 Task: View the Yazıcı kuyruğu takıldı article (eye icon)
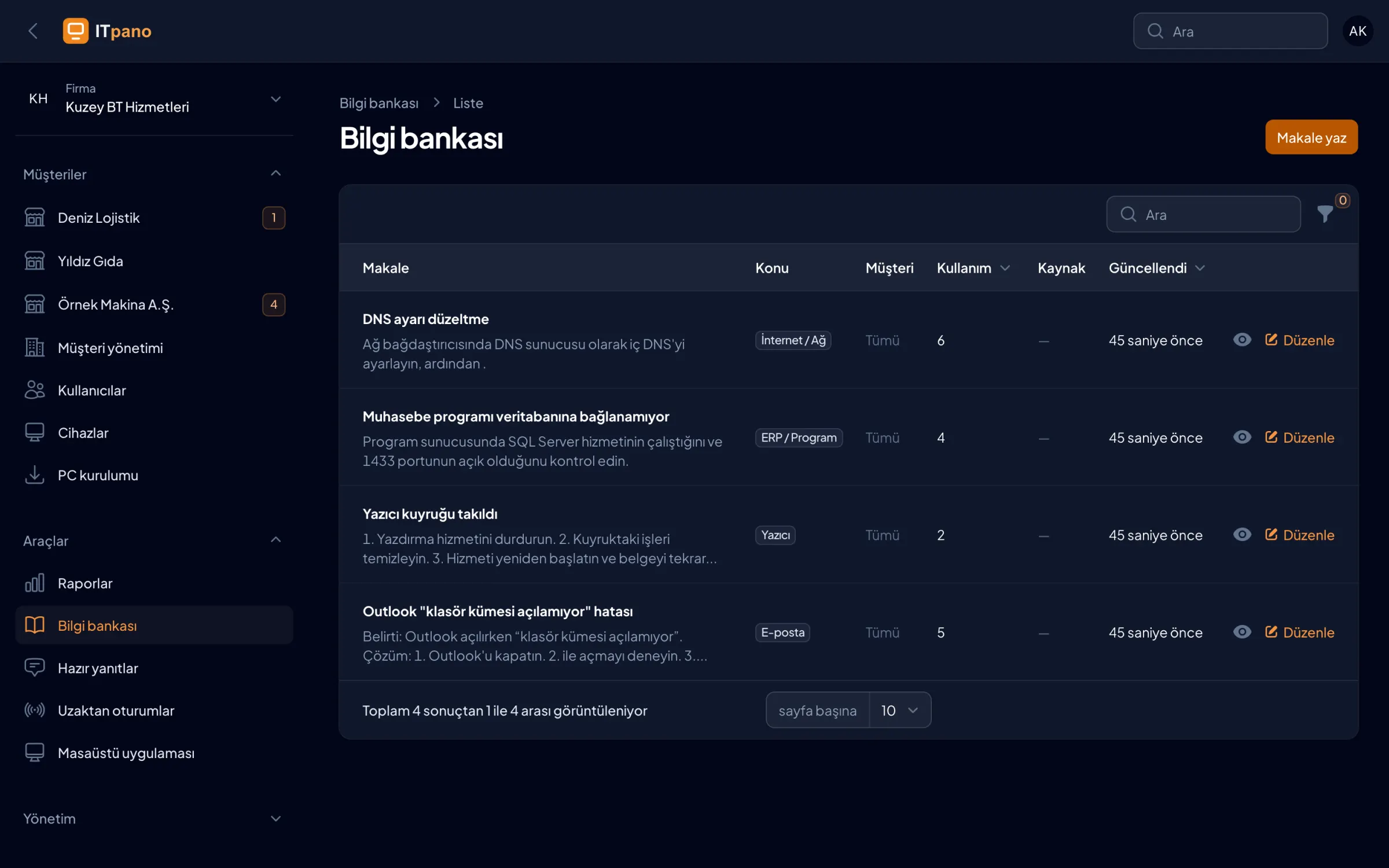click(1242, 534)
